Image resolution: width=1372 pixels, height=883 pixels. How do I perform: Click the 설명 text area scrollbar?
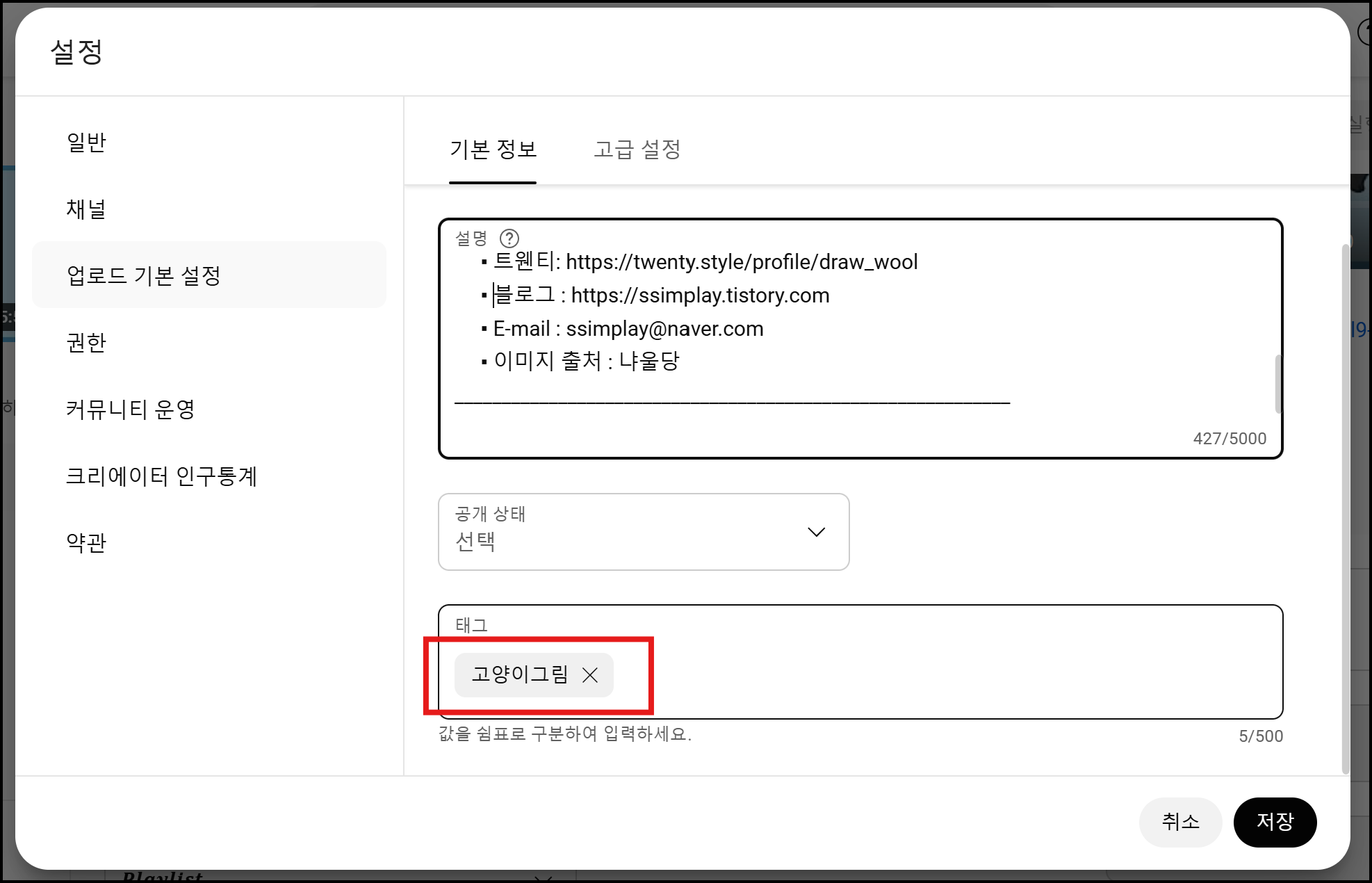[1277, 384]
